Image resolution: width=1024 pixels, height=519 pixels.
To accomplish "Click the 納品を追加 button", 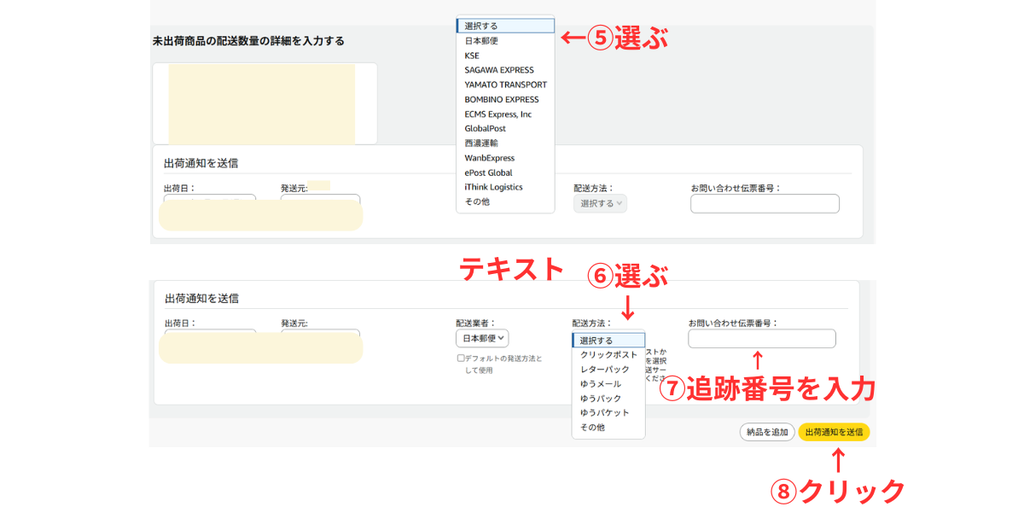I will [x=767, y=432].
